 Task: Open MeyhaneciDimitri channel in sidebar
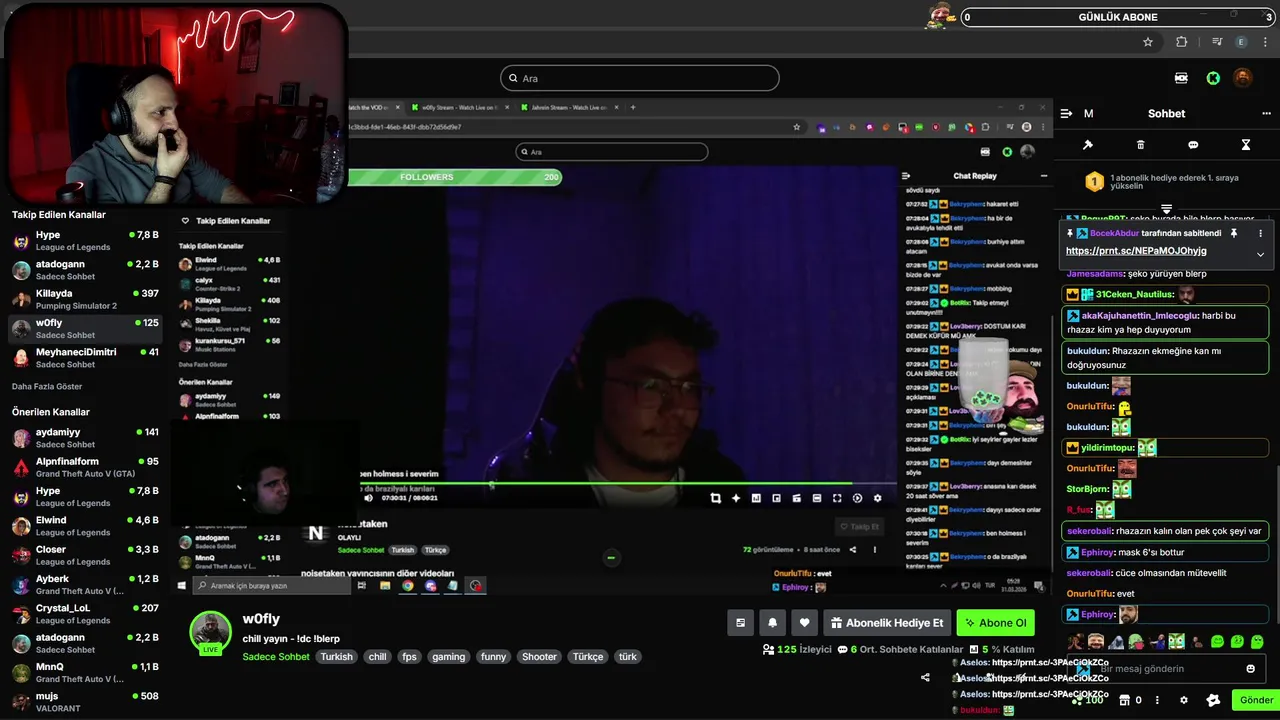coord(85,358)
